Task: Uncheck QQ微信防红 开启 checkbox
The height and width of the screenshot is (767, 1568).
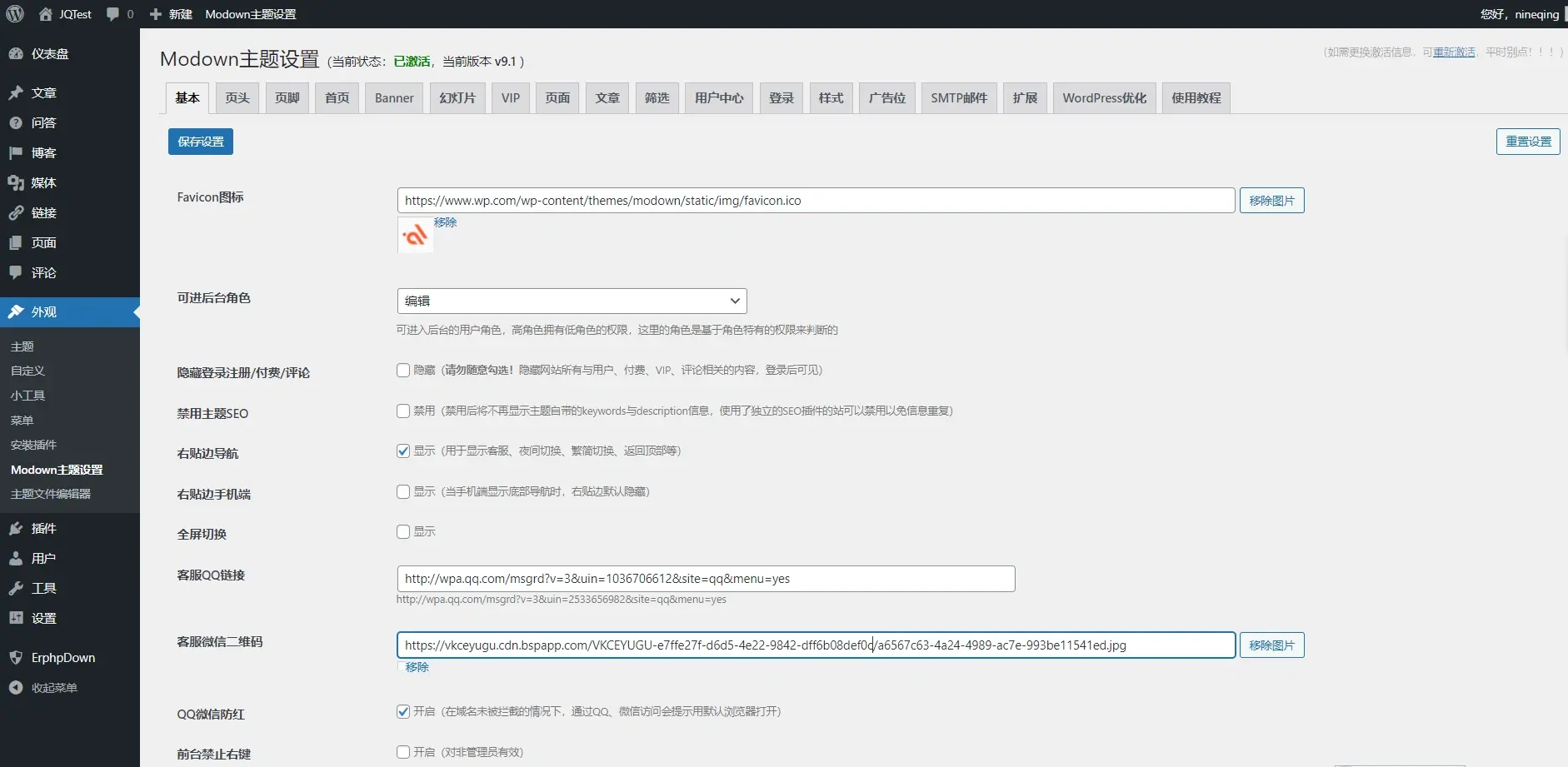Action: click(x=403, y=711)
